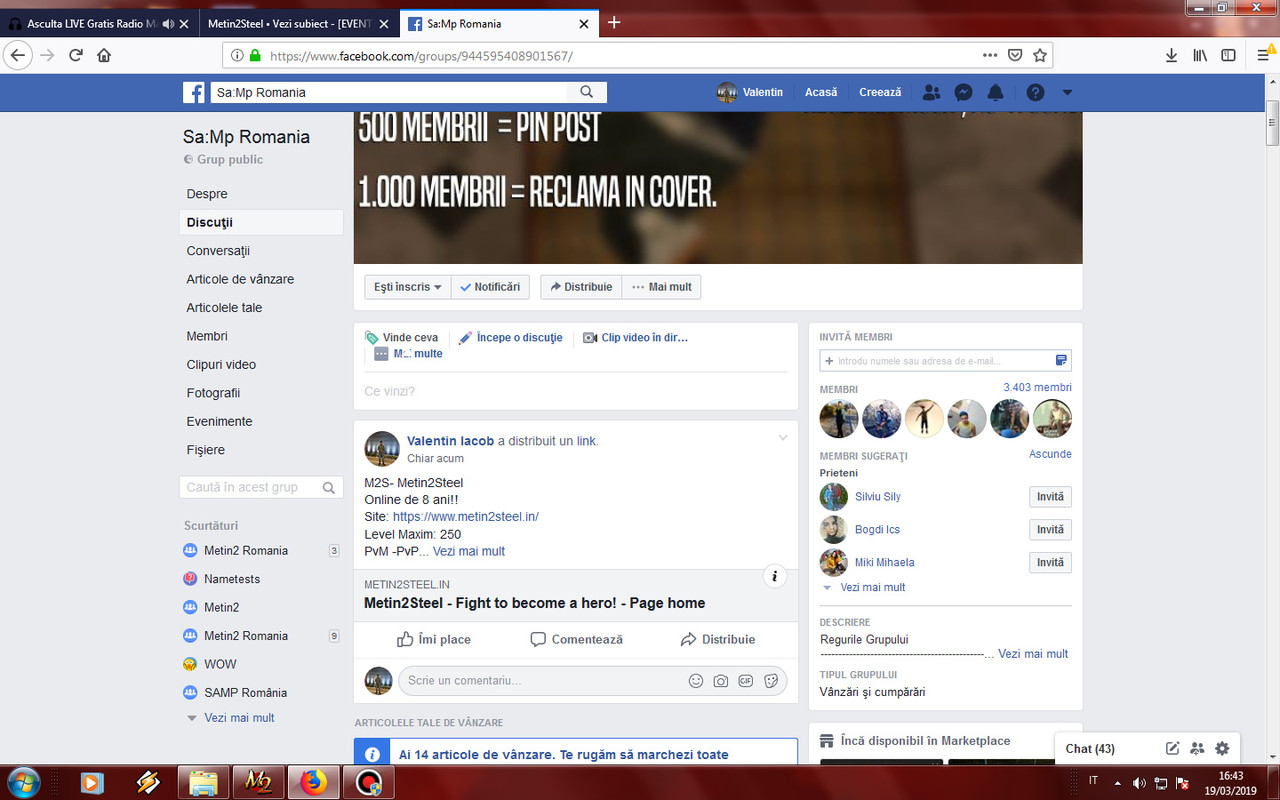Image resolution: width=1280 pixels, height=800 pixels.
Task: Add a sticker to comment
Action: (x=771, y=681)
